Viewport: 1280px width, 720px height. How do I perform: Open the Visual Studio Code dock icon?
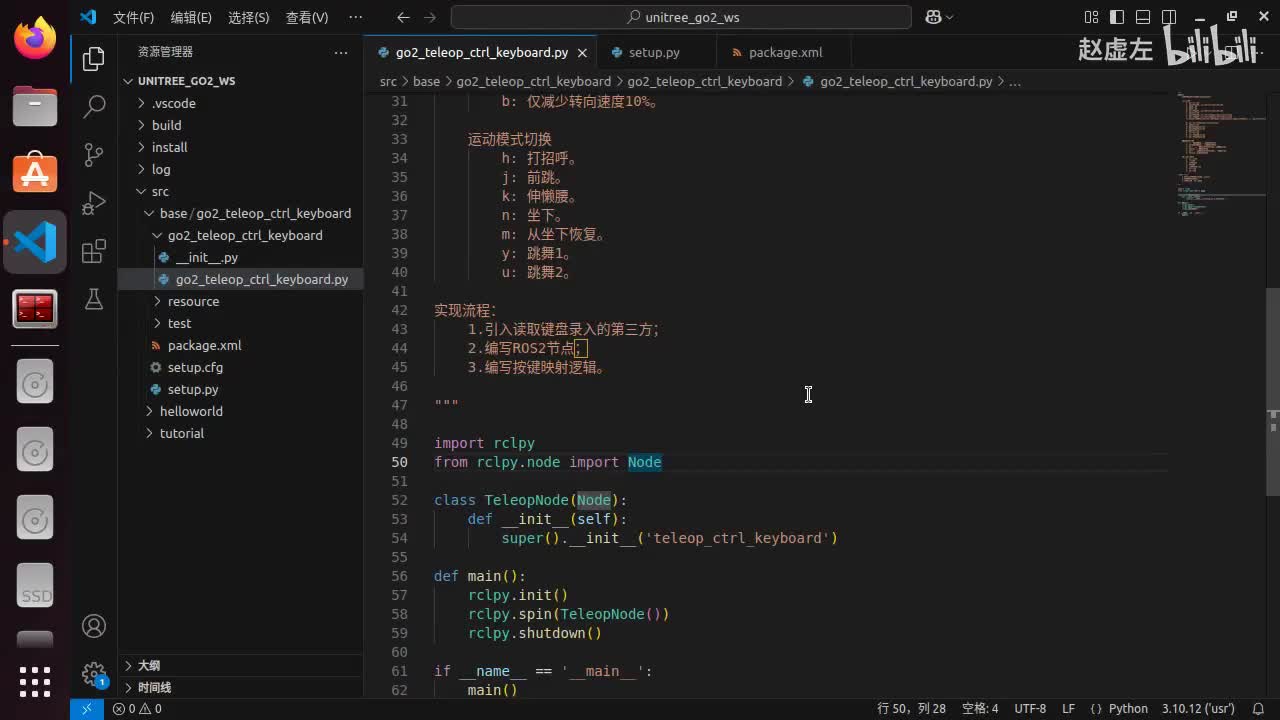point(35,242)
